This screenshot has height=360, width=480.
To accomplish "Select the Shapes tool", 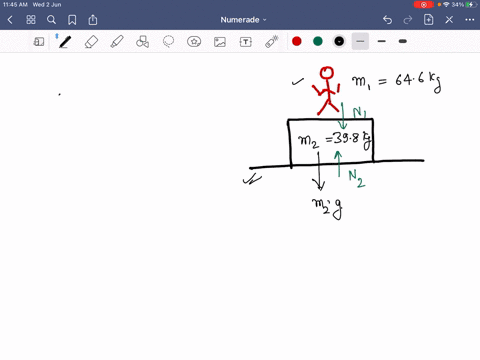I will (142, 42).
